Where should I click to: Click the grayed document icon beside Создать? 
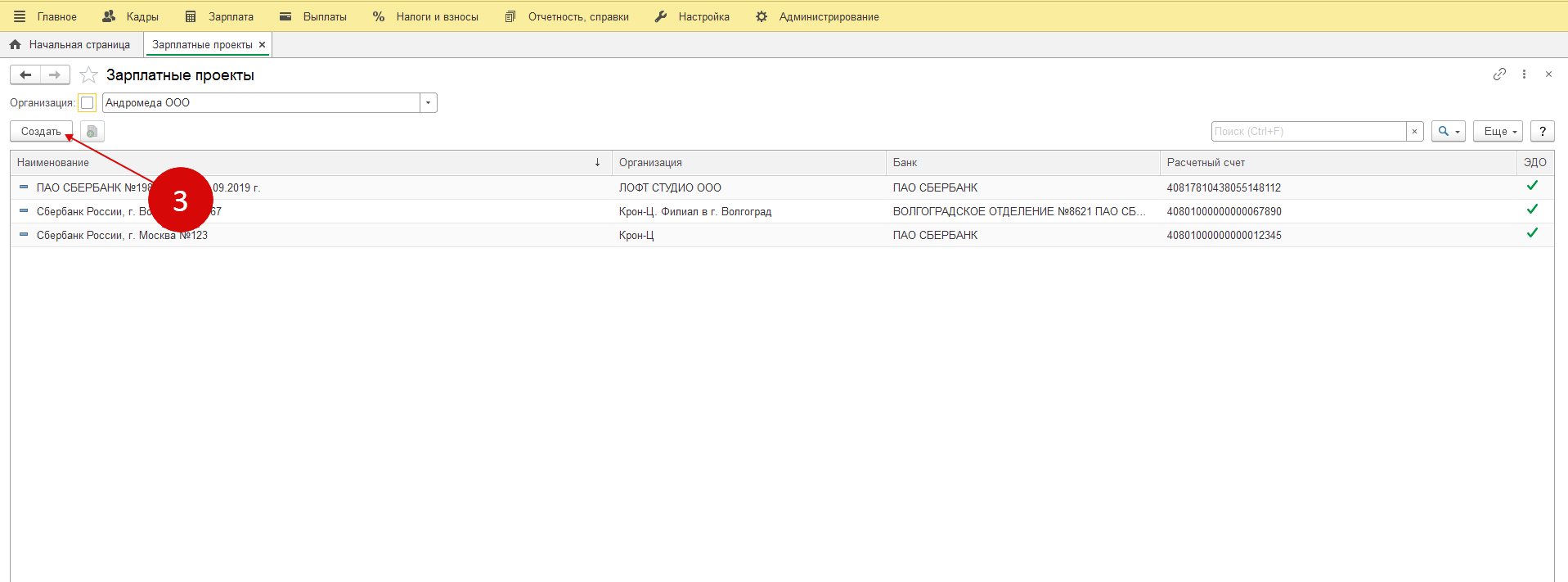[92, 132]
